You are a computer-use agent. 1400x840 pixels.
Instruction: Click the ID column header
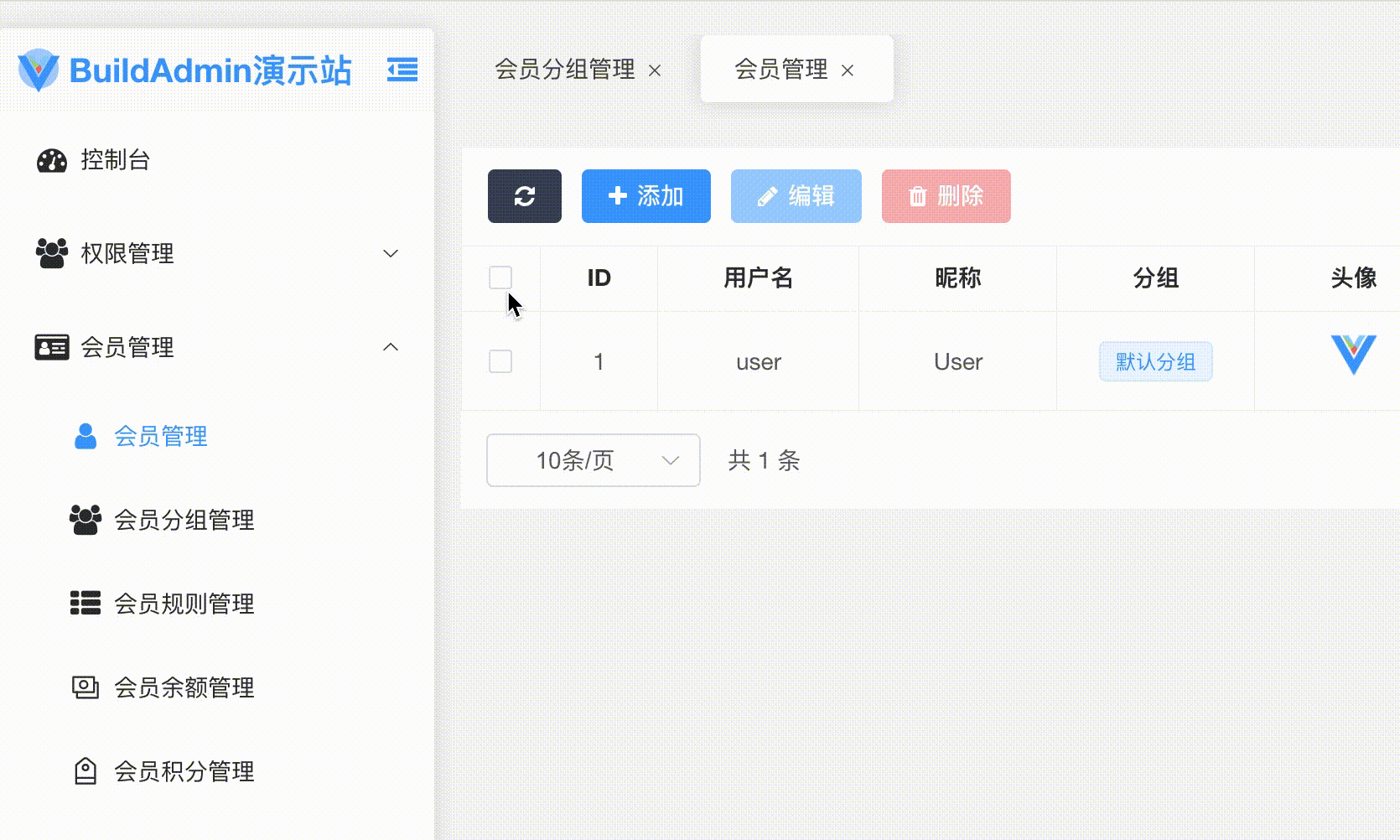coord(599,277)
